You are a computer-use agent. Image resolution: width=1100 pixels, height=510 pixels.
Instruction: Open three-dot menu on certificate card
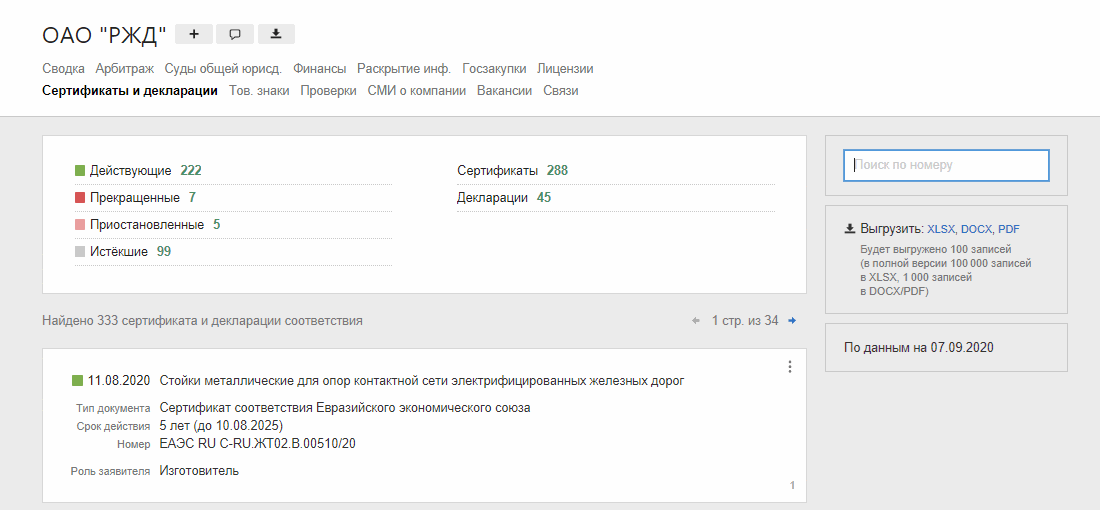pos(789,367)
